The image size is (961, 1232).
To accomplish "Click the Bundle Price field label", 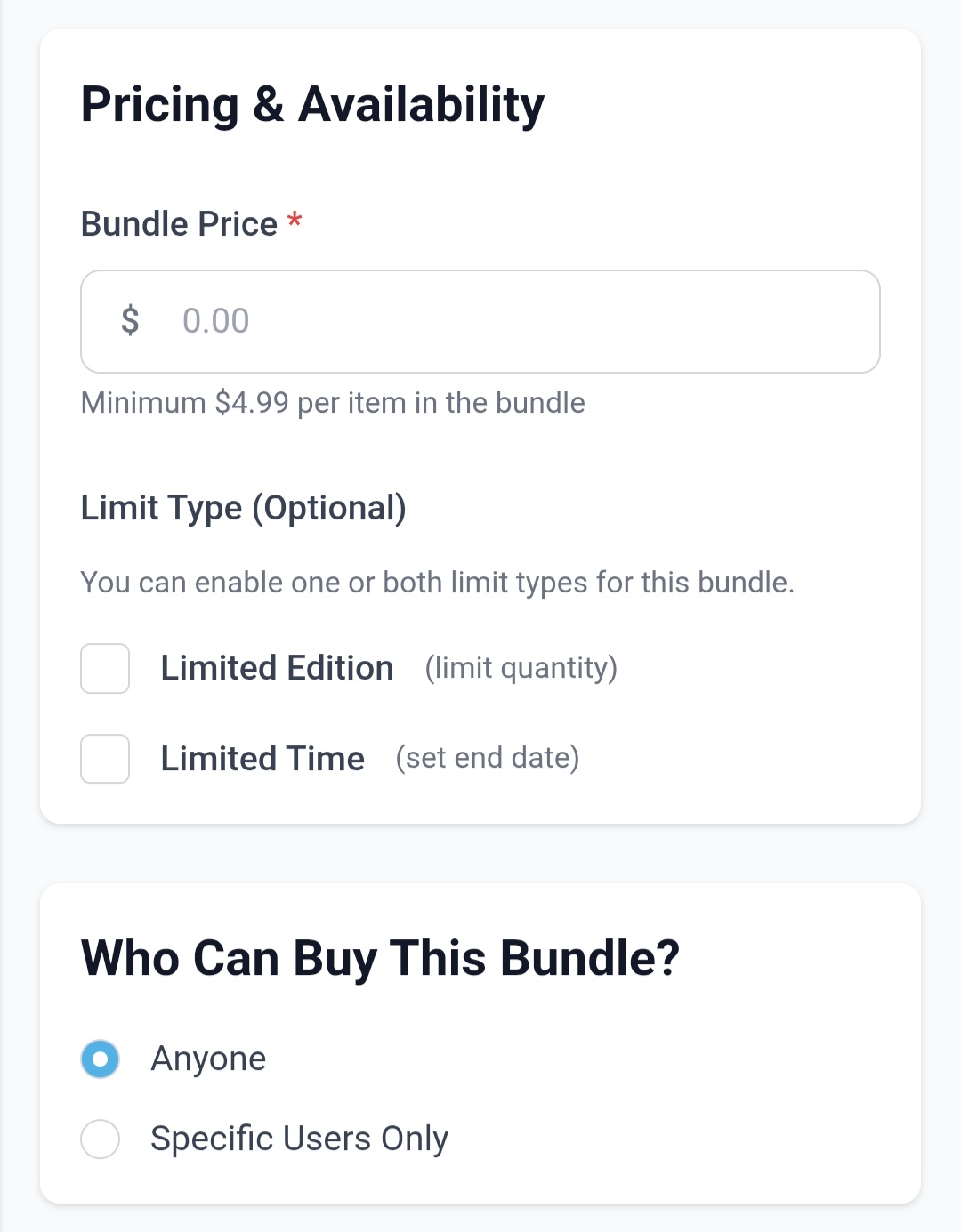I will 179,224.
